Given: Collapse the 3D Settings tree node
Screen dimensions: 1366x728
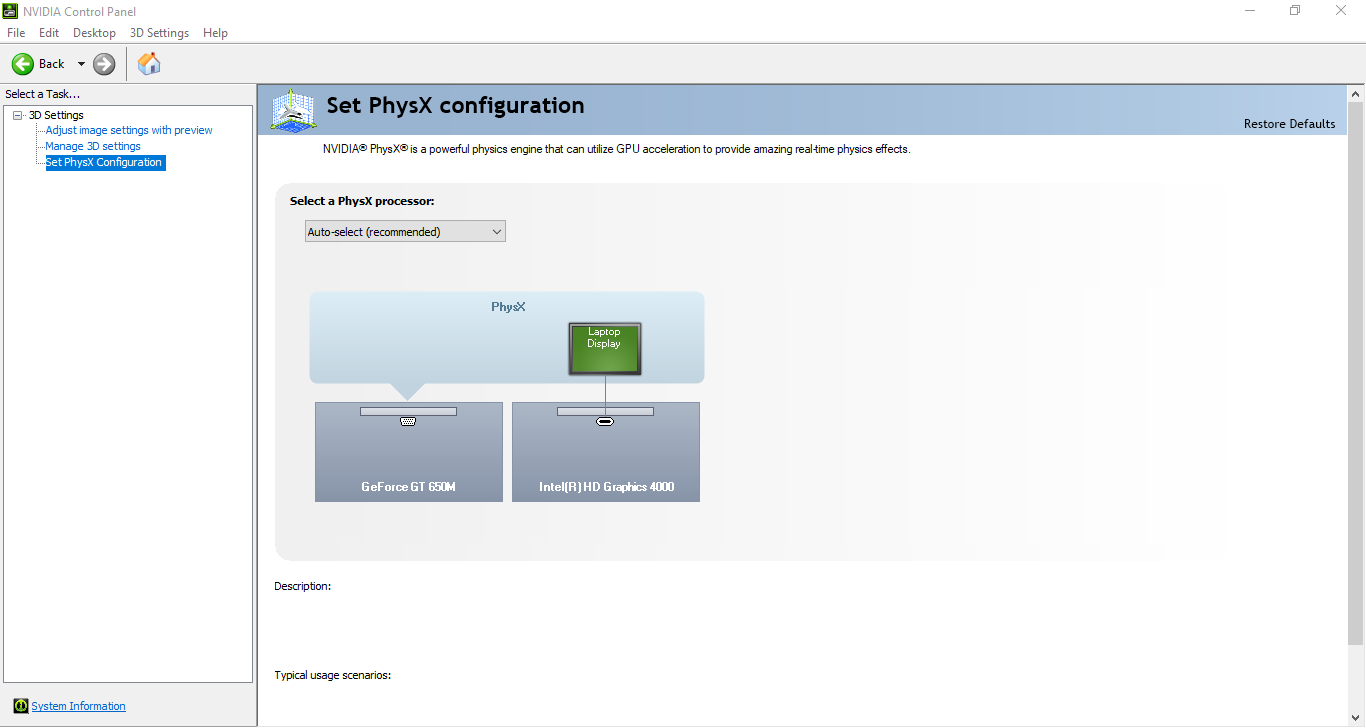Looking at the screenshot, I should (x=18, y=115).
